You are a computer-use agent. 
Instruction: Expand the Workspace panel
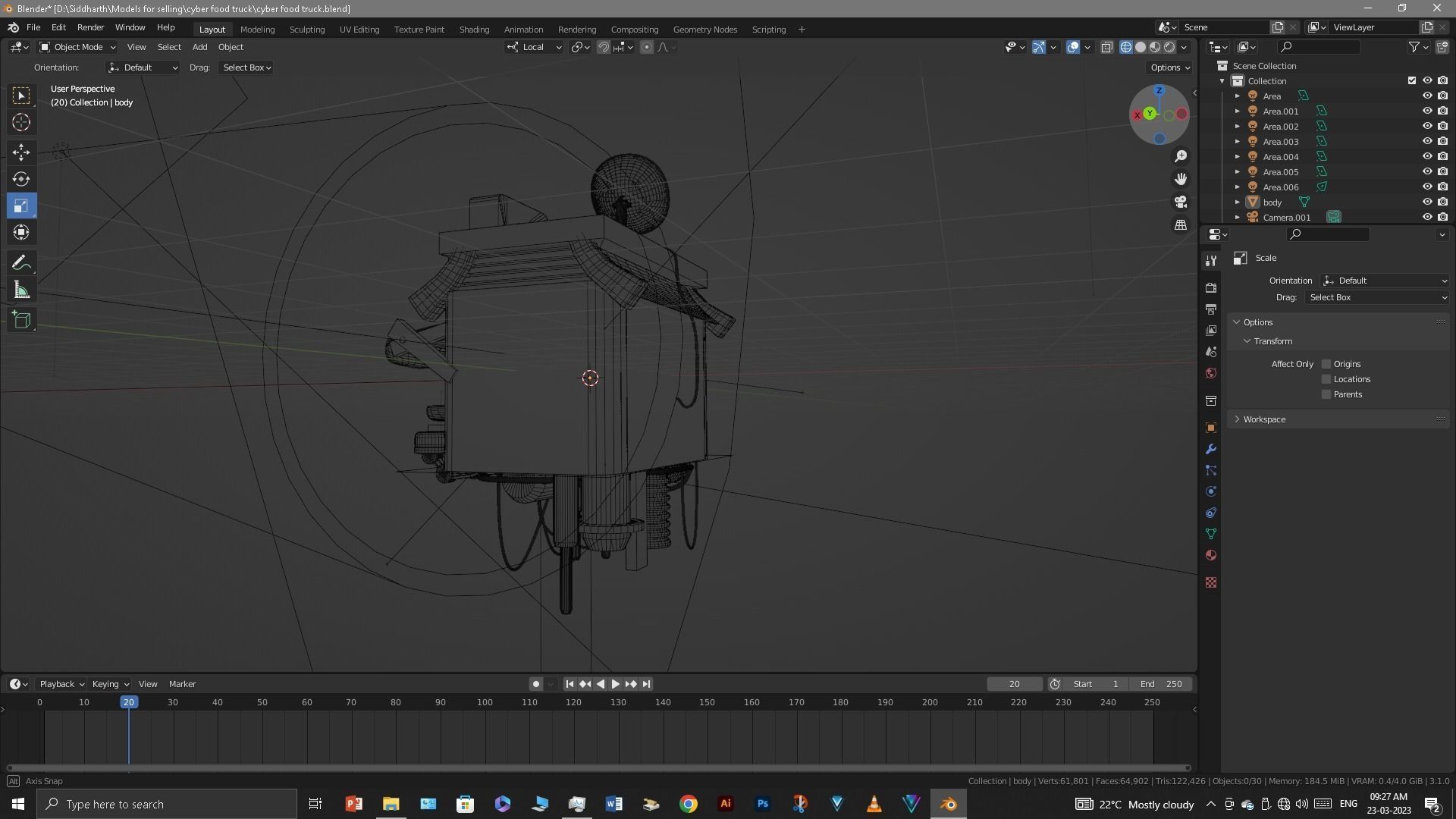click(1264, 419)
